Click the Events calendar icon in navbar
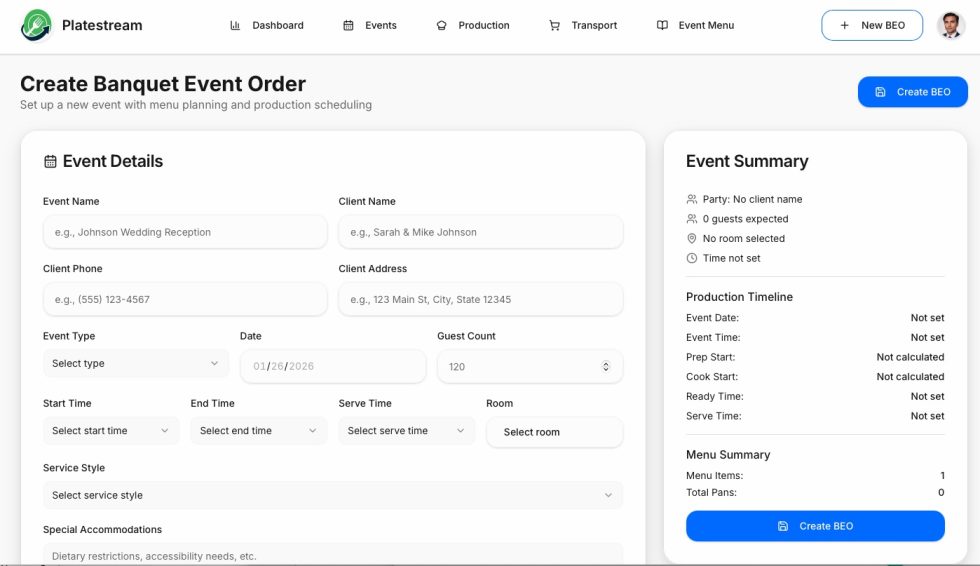Viewport: 980px width, 566px height. point(348,26)
